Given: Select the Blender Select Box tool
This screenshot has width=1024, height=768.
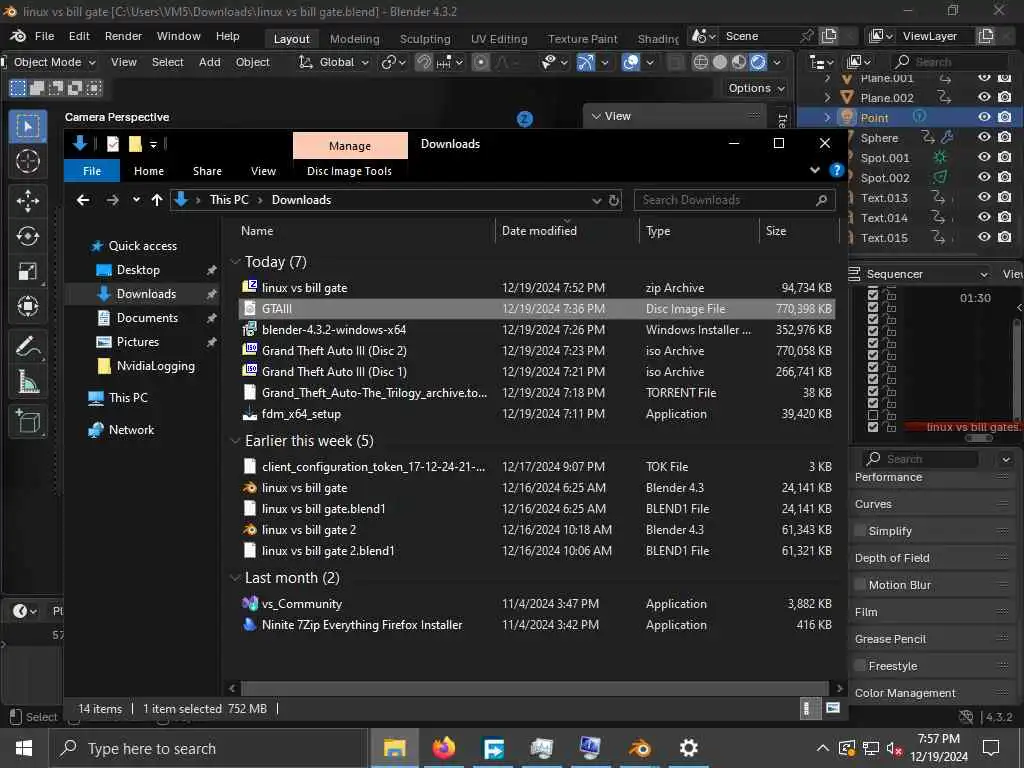Looking at the screenshot, I should click(x=27, y=126).
